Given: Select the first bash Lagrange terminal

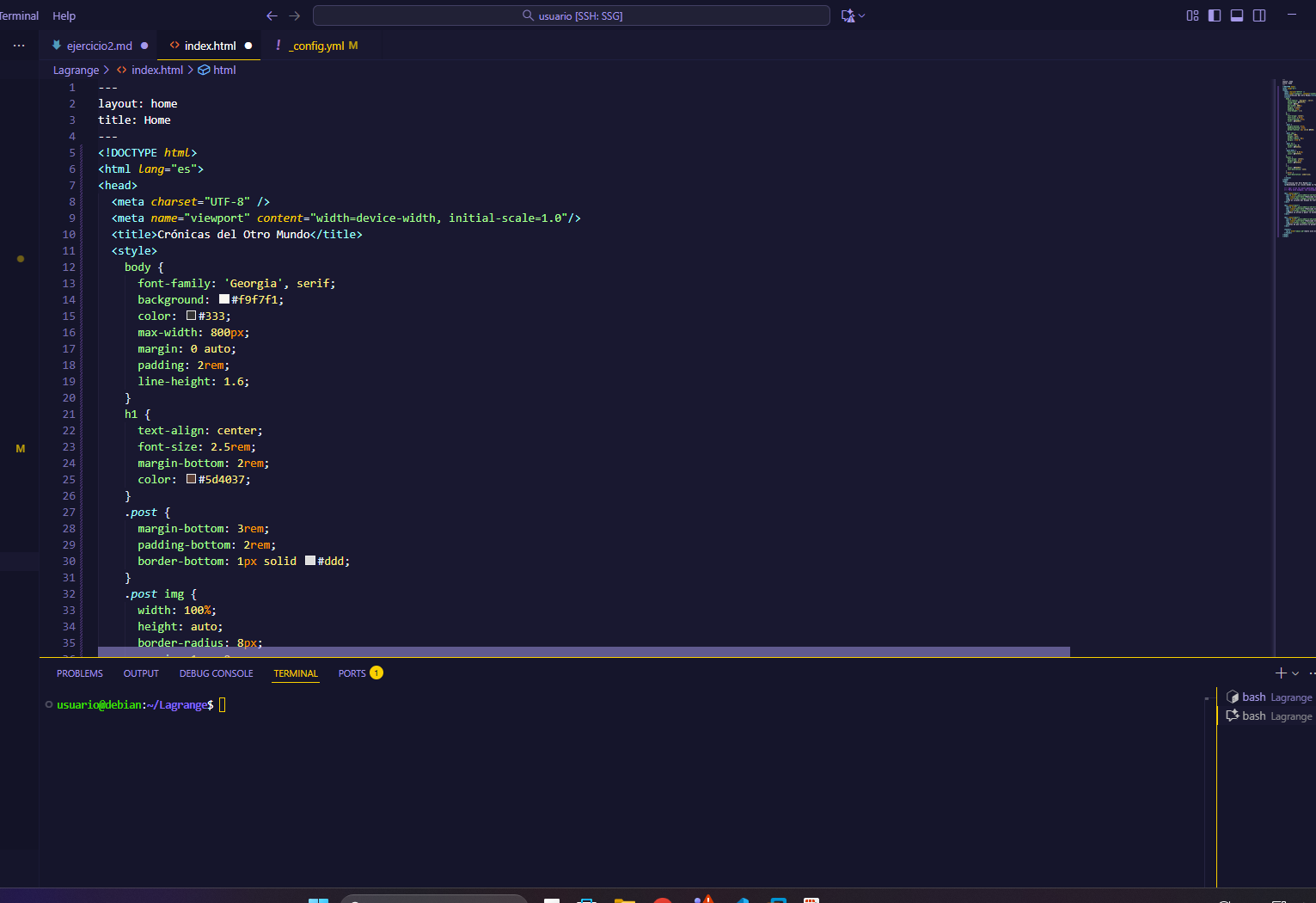Looking at the screenshot, I should pyautogui.click(x=1269, y=697).
